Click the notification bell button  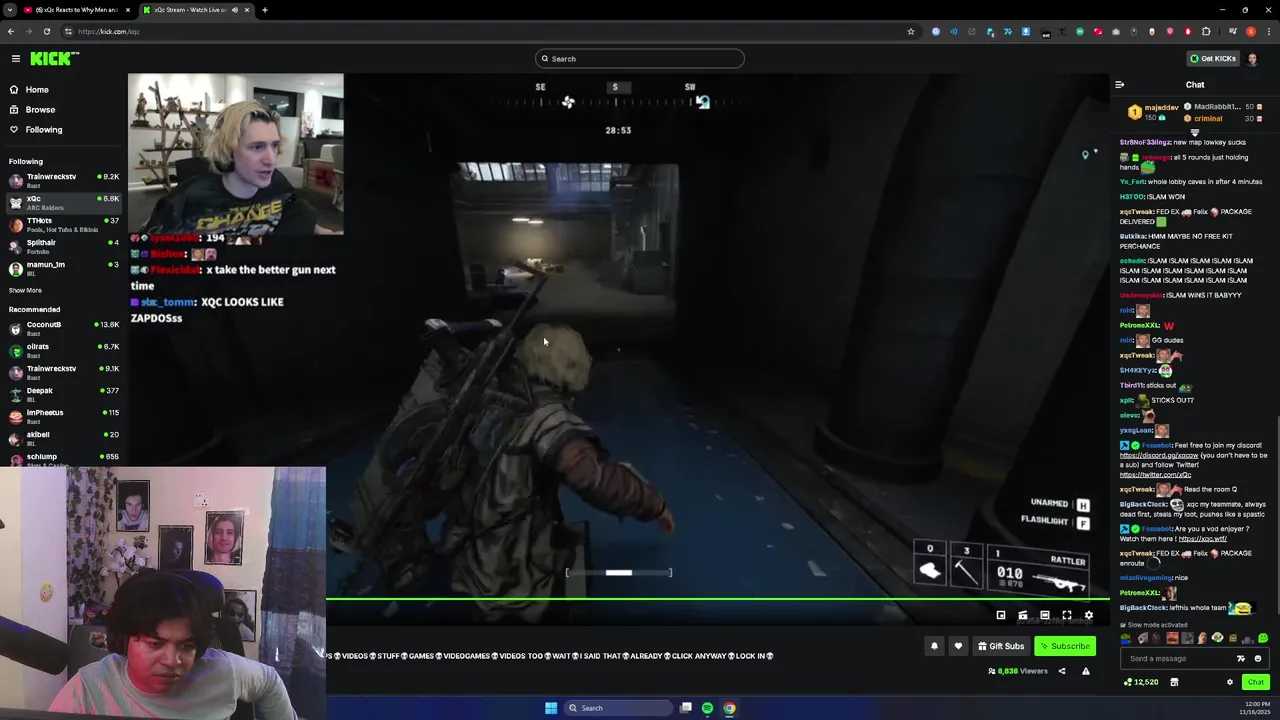point(934,646)
